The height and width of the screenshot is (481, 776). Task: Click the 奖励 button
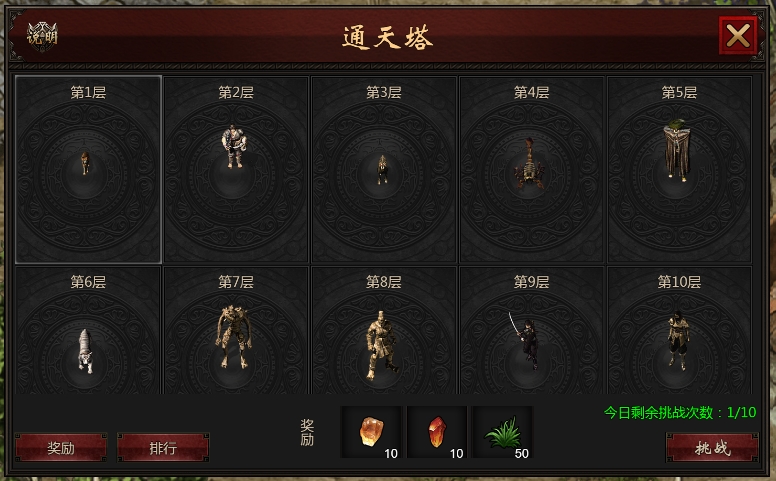point(61,447)
